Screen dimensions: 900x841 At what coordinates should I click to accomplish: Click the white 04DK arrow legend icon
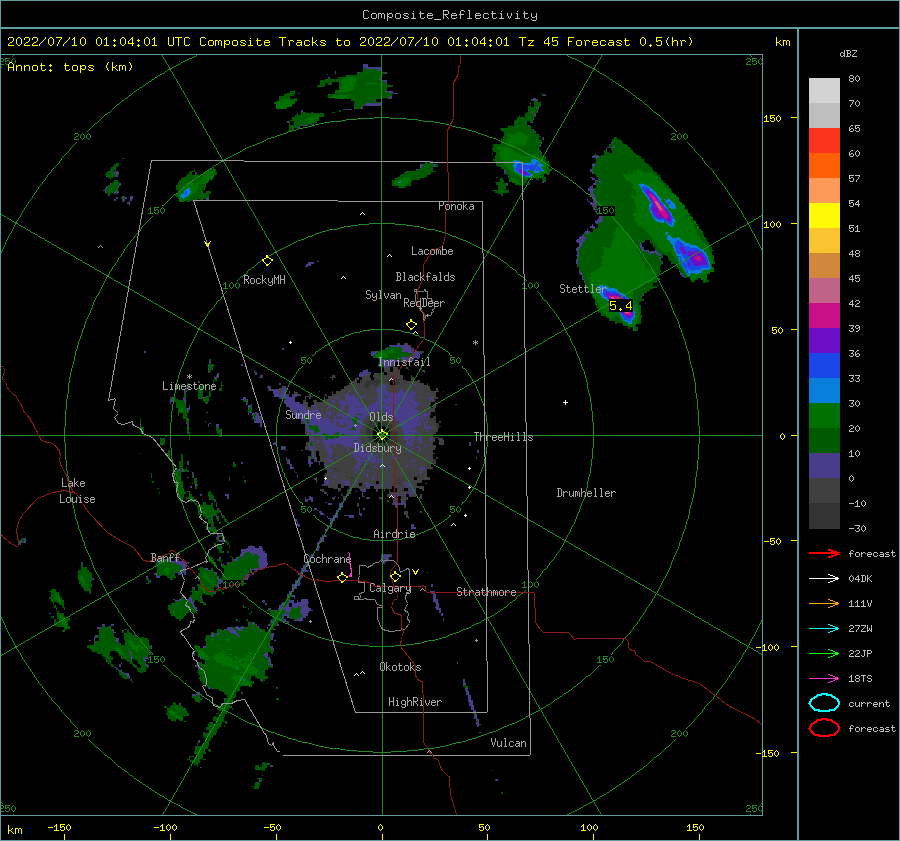(x=824, y=579)
